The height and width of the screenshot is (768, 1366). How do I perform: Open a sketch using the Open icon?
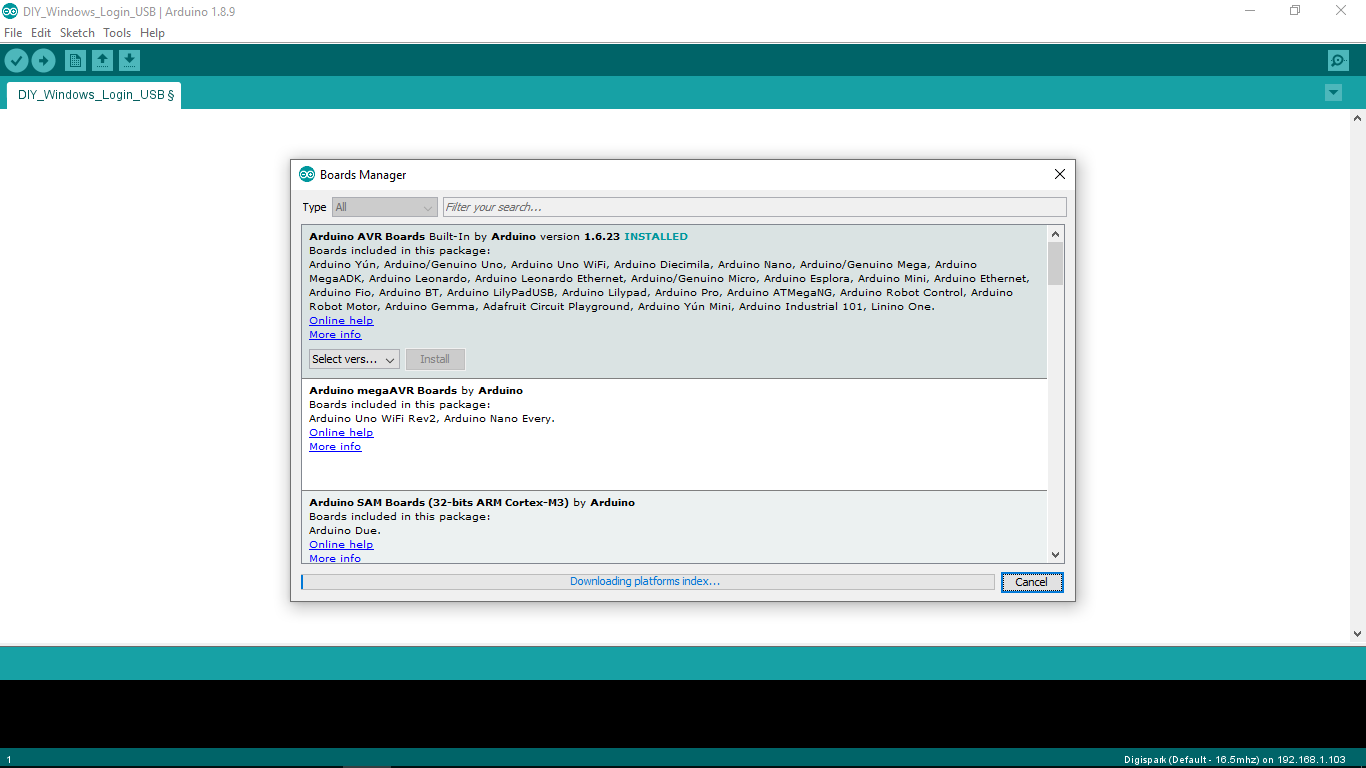tap(102, 61)
